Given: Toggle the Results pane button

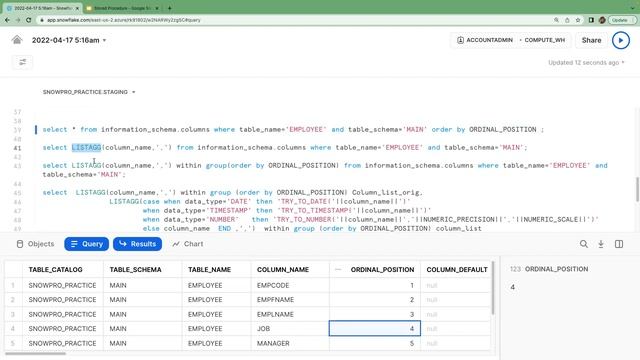Looking at the screenshot, I should click(x=138, y=244).
